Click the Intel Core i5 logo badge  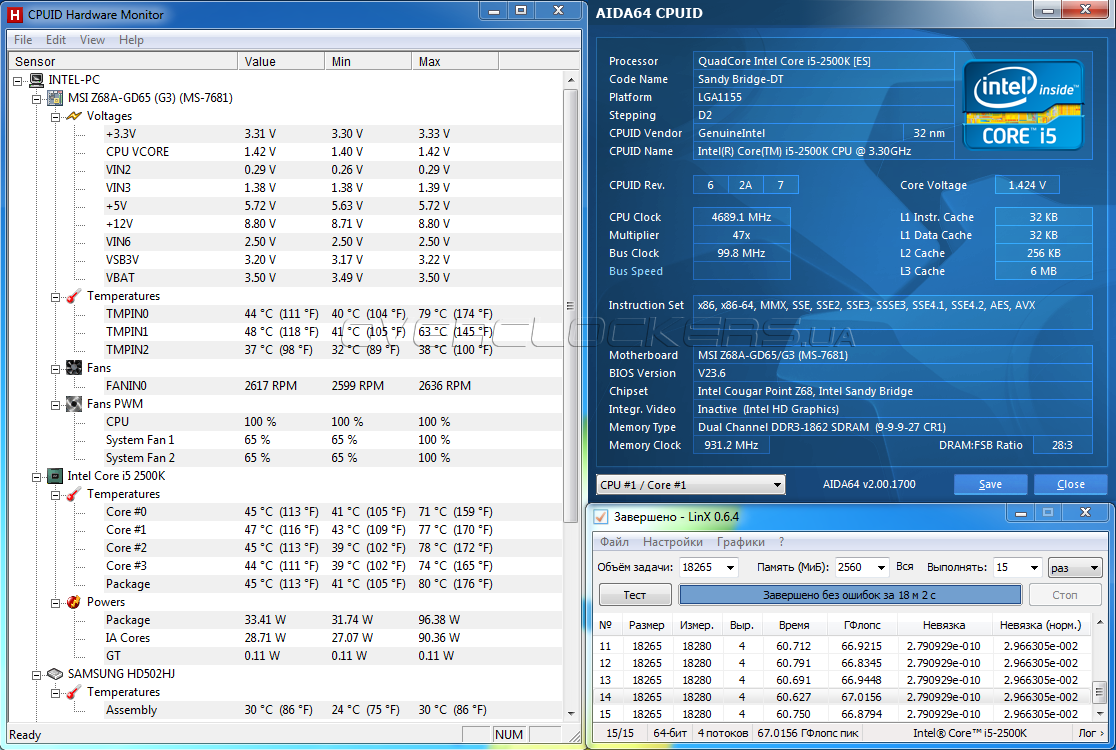[x=1023, y=104]
